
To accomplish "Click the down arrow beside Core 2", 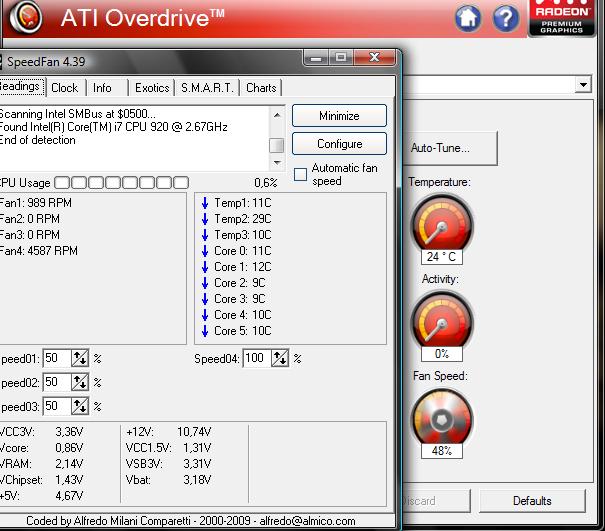I will tap(205, 283).
